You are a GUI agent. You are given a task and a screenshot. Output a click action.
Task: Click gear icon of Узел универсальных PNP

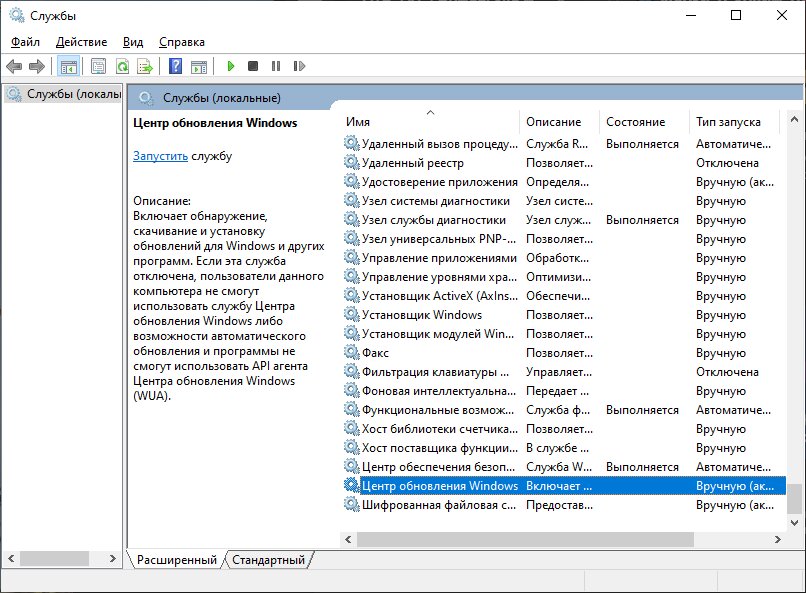[352, 238]
